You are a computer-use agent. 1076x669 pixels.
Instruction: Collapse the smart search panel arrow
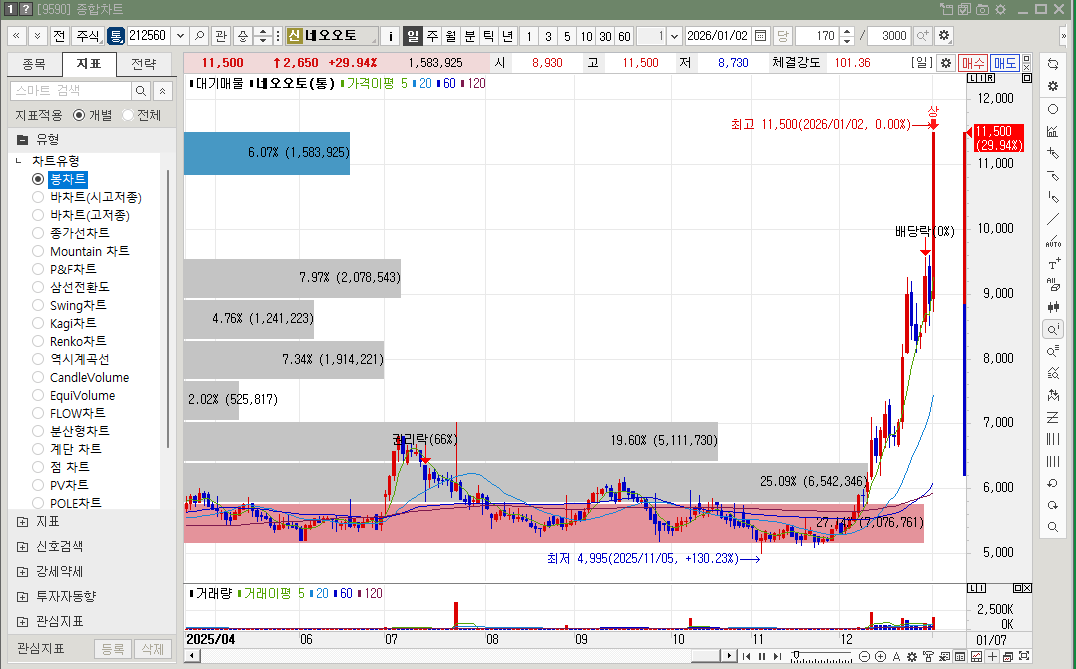pyautogui.click(x=163, y=91)
